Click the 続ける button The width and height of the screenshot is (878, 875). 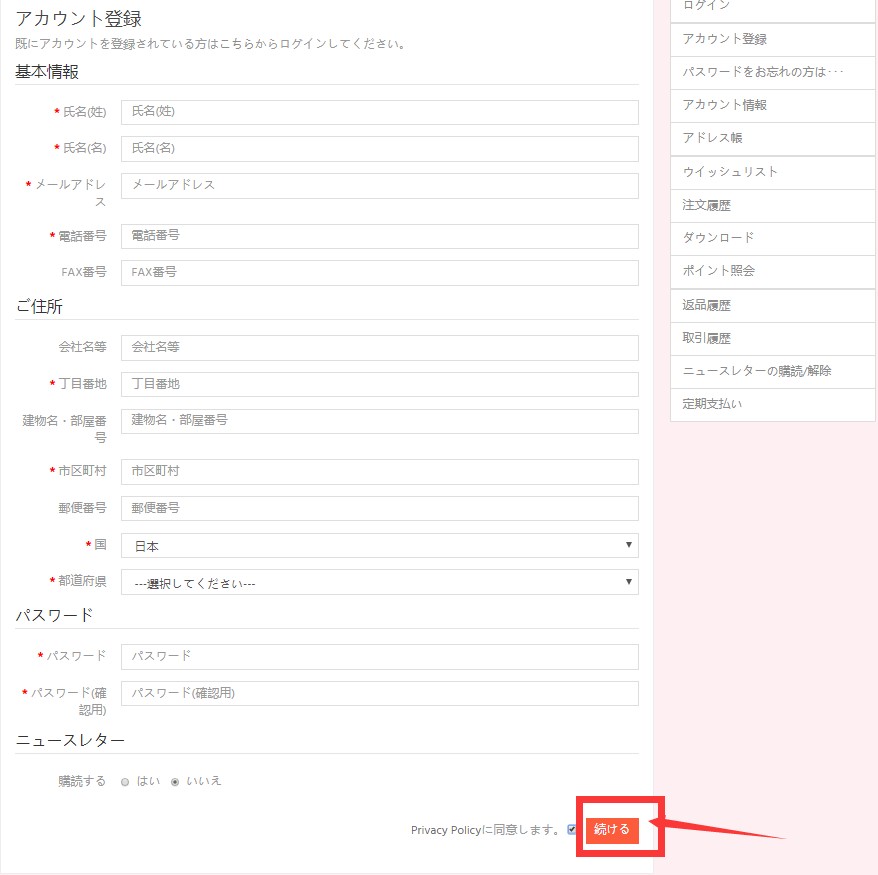point(612,830)
